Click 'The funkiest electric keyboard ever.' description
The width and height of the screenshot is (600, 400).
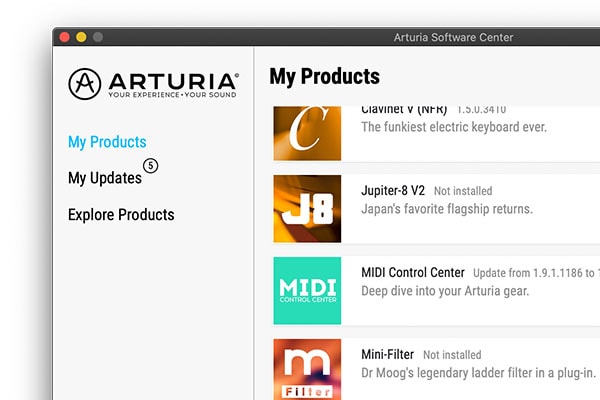(454, 127)
